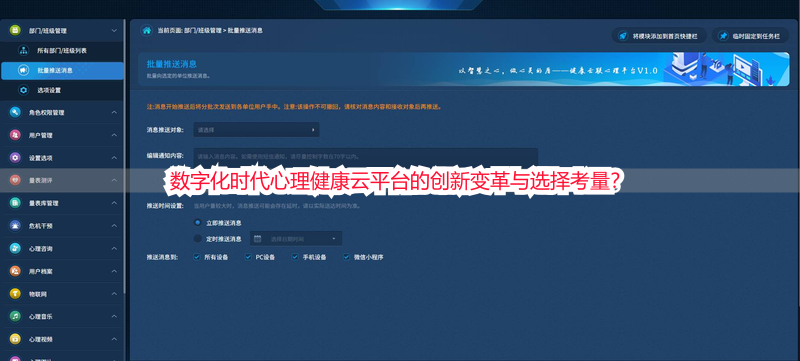This screenshot has width=800, height=361.
Task: Expand 用户管理 using its chevron
Action: 114,135
